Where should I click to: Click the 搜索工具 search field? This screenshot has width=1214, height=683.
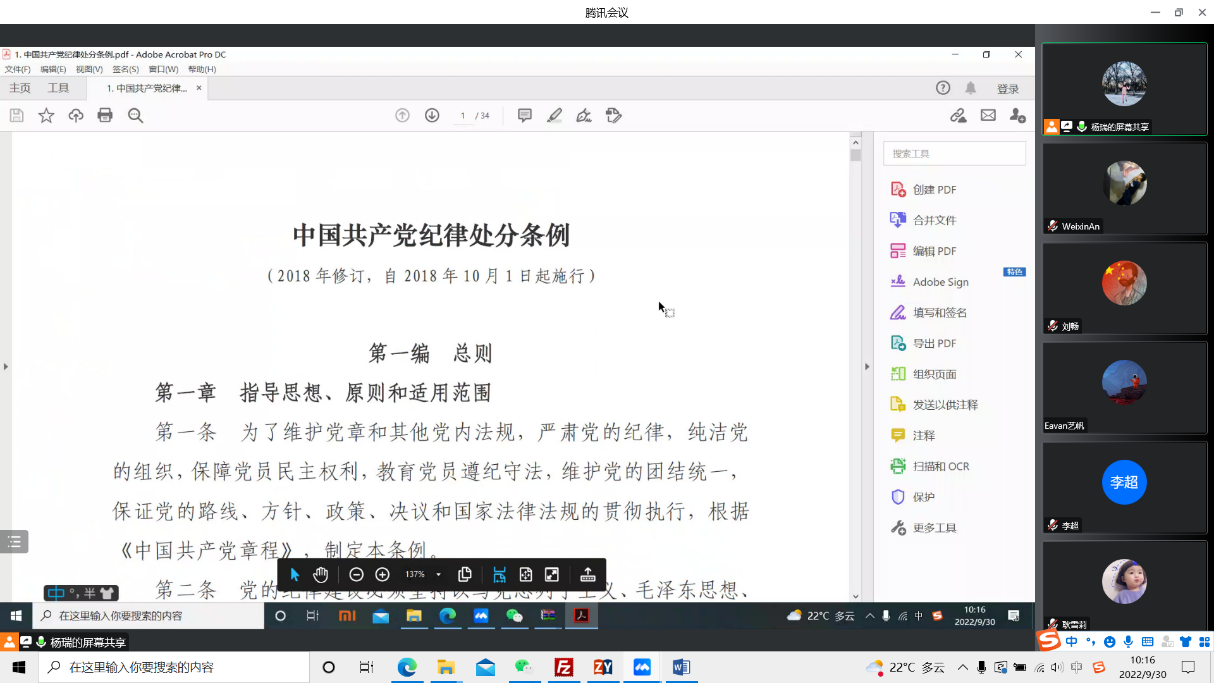click(x=954, y=154)
